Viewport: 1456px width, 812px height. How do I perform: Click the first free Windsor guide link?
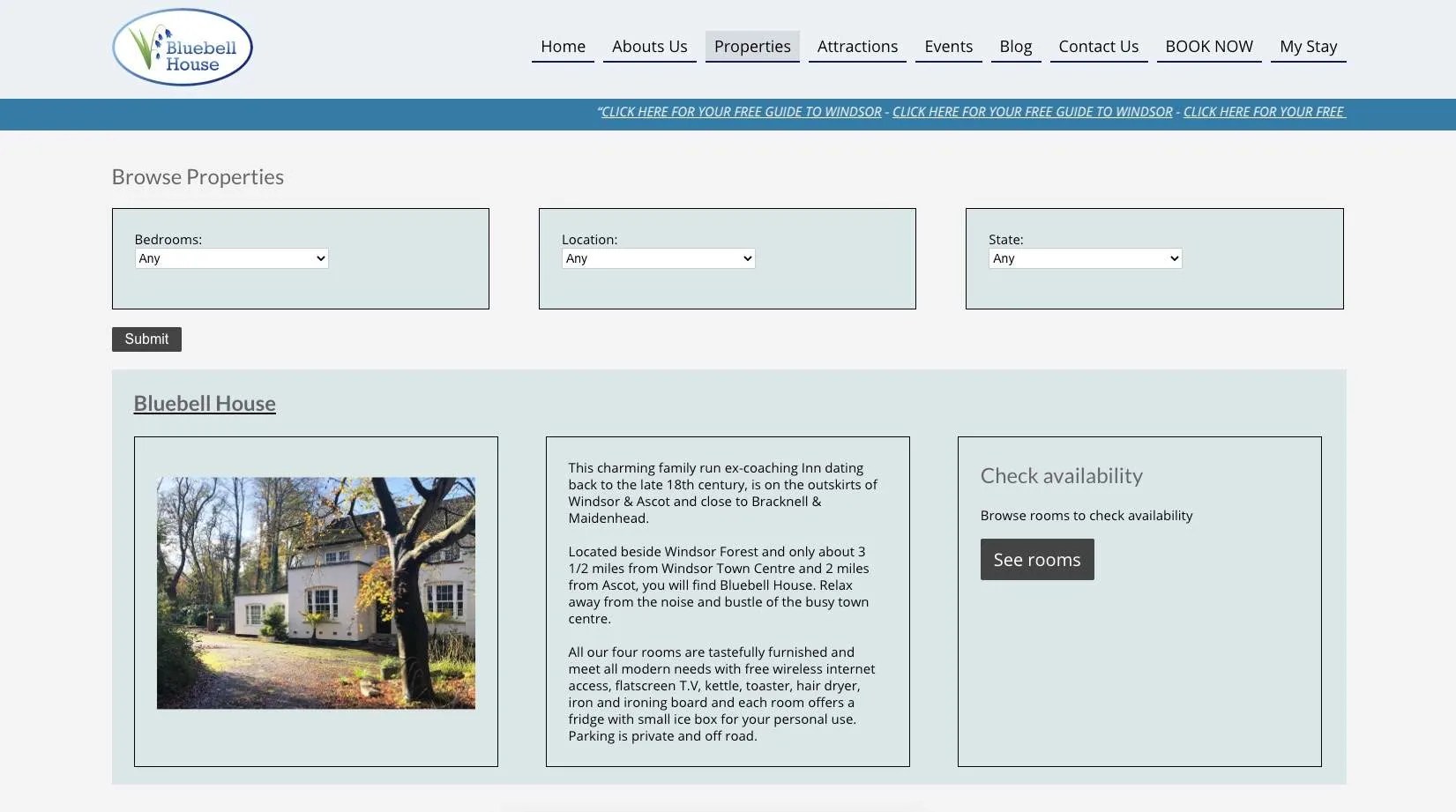pyautogui.click(x=741, y=112)
